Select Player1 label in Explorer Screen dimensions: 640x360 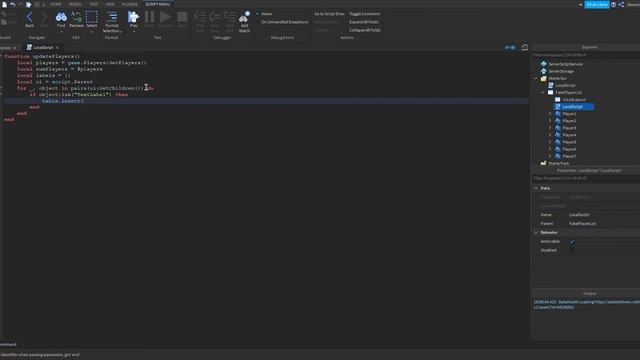[x=569, y=114]
